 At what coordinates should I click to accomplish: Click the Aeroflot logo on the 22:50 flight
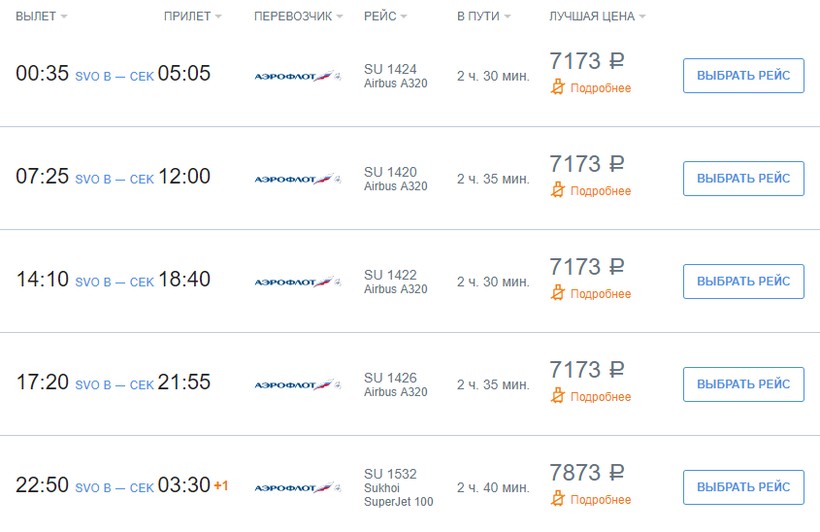[x=297, y=487]
